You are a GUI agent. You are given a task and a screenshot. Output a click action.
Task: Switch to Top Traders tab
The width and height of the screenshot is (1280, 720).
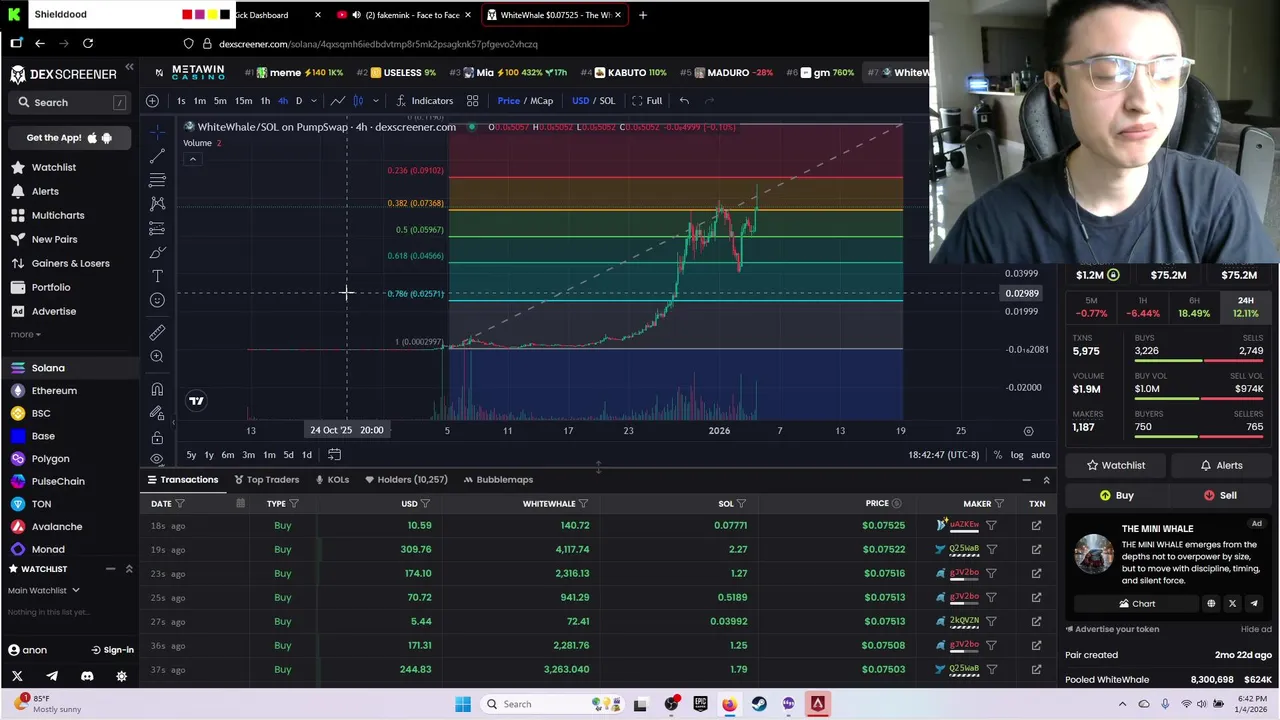[x=267, y=480]
